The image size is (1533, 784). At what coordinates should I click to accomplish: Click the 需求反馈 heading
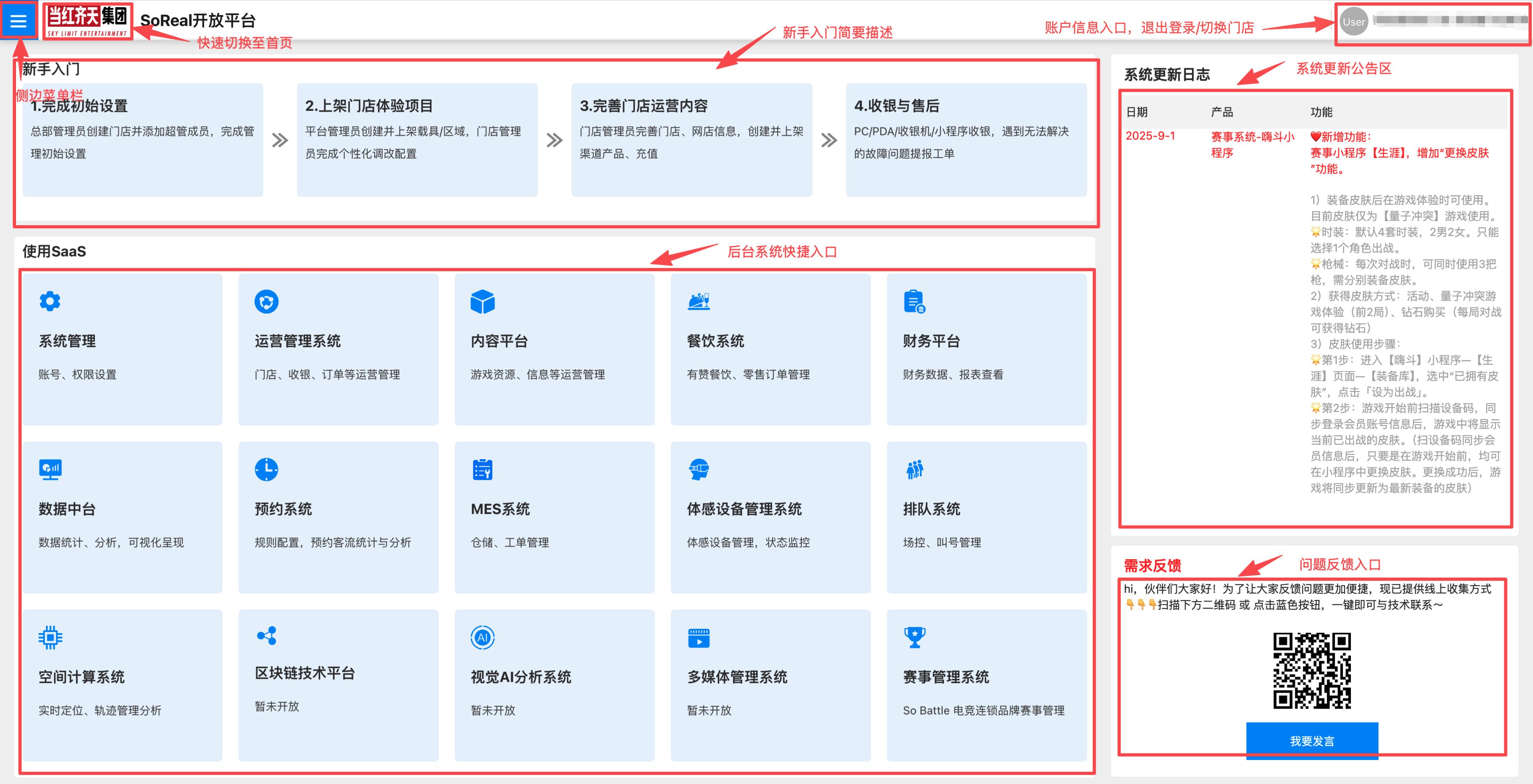(1152, 566)
